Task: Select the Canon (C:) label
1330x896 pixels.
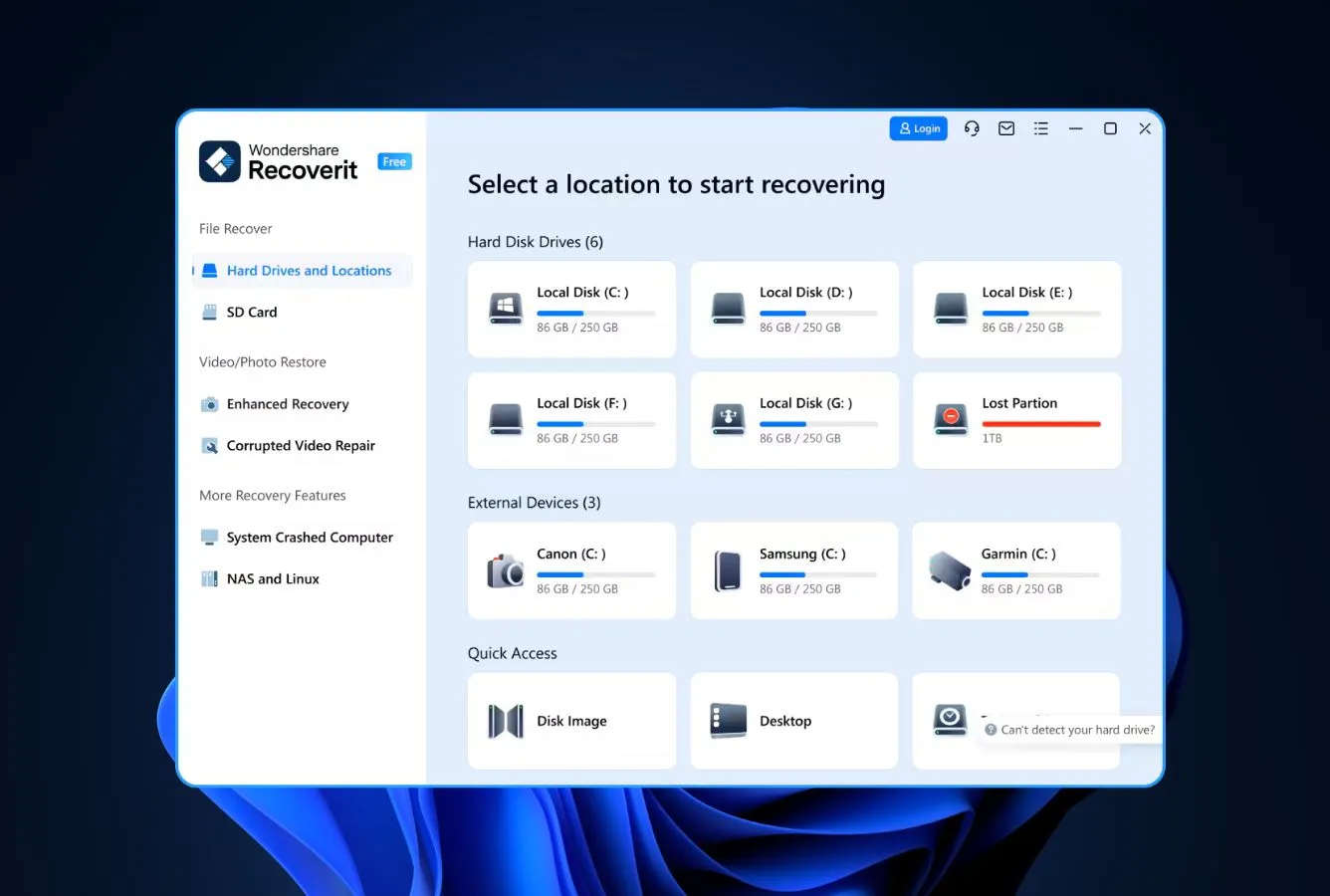Action: (x=571, y=555)
